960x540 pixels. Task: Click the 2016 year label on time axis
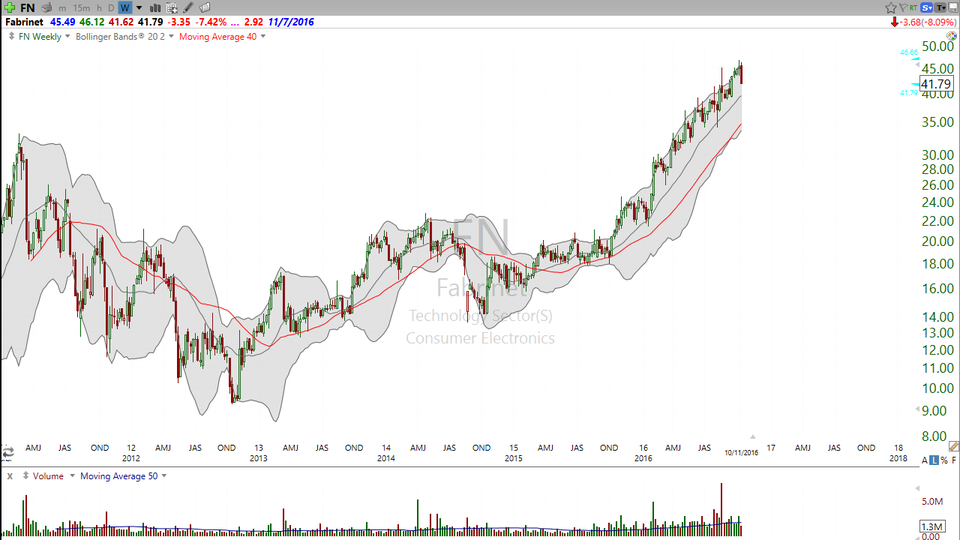coord(643,458)
